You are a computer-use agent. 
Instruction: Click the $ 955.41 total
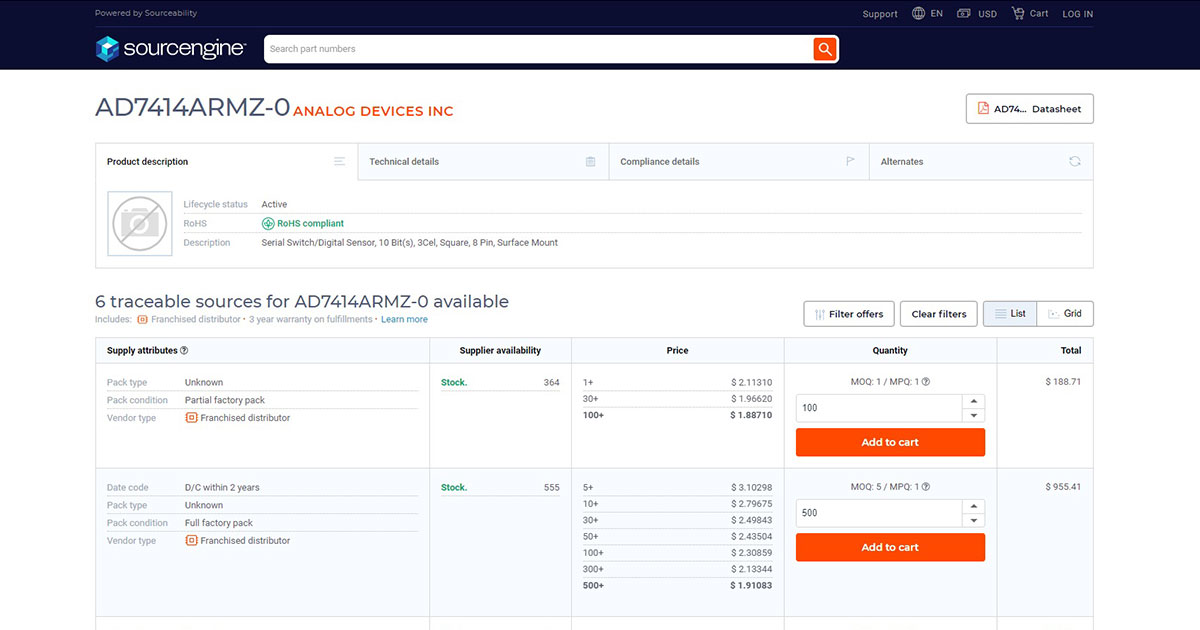pos(1063,487)
